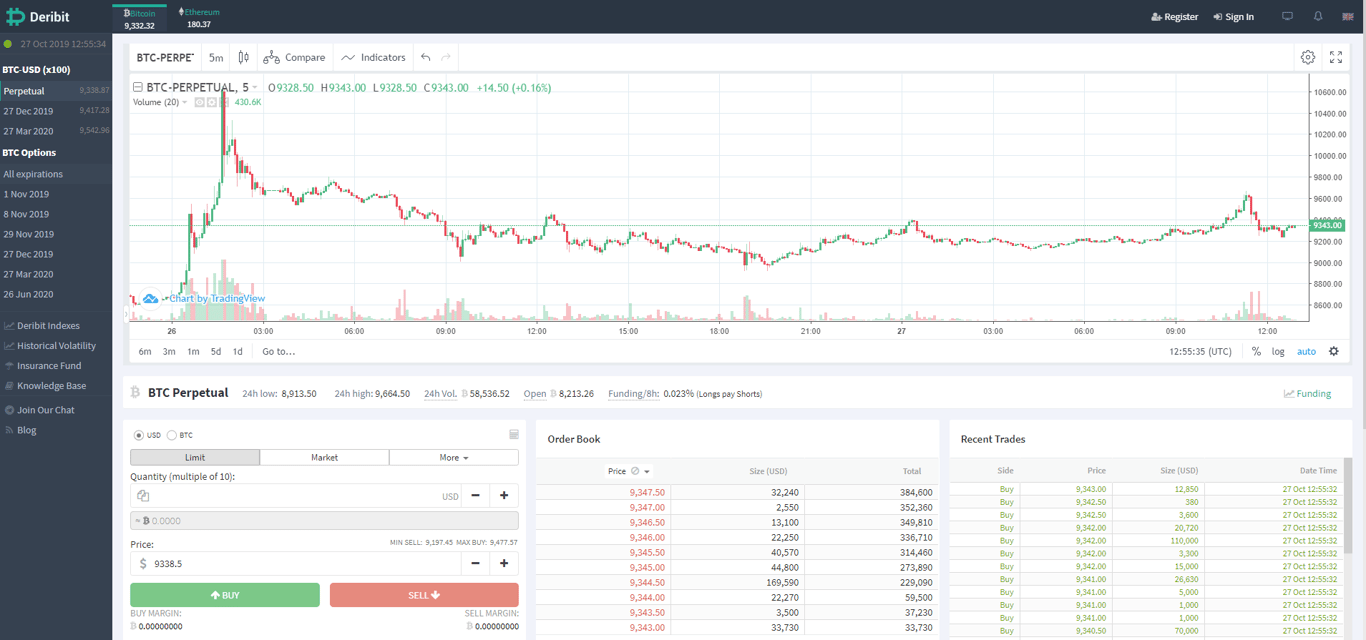1366x640 pixels.
Task: Select the BTC radio button
Action: click(172, 435)
